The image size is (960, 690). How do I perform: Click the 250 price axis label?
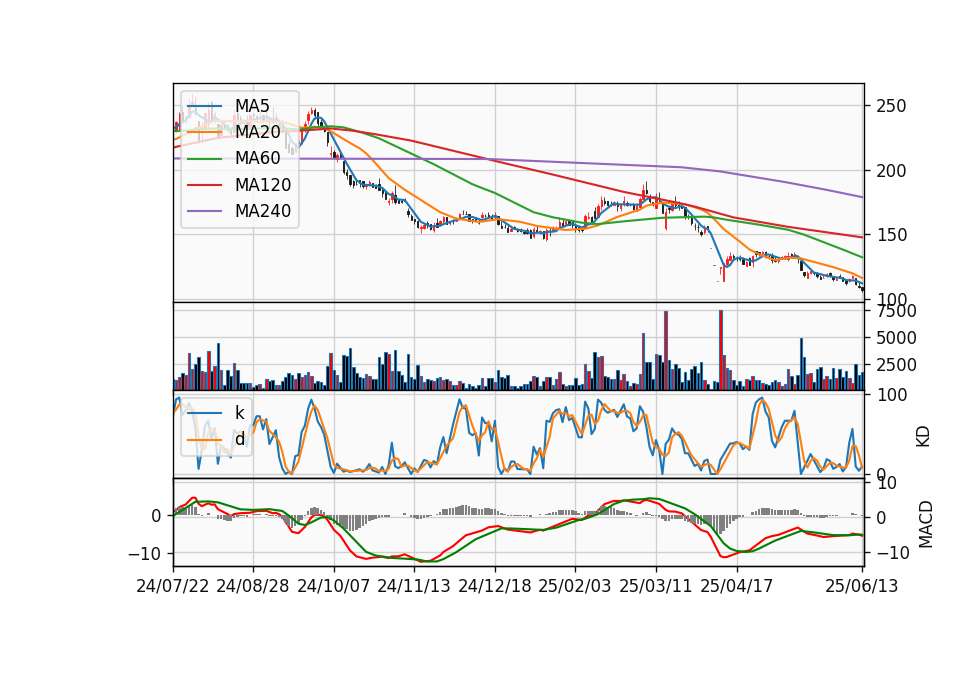tap(891, 106)
